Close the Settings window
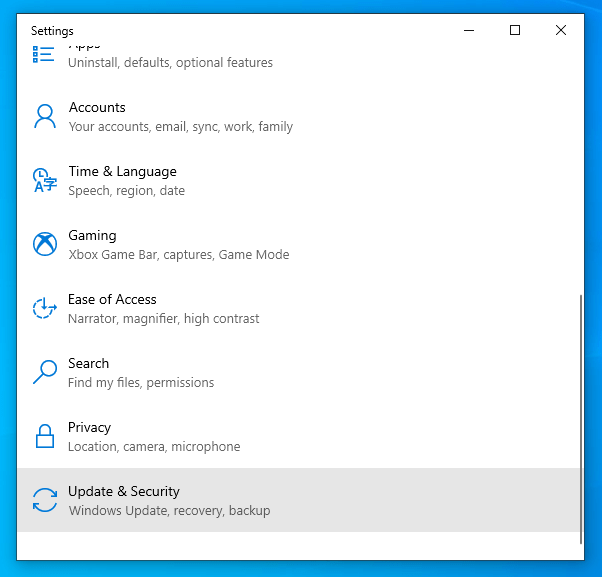602x577 pixels. pos(561,30)
